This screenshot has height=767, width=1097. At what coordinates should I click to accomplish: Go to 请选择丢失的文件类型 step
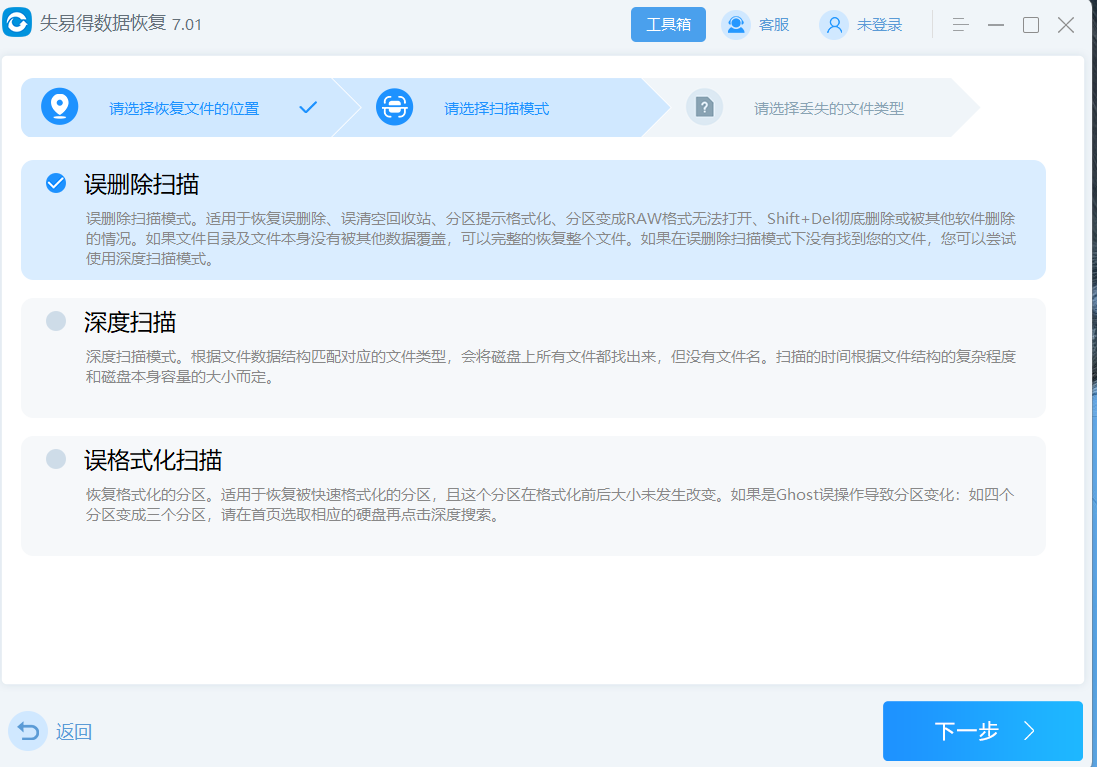[x=828, y=108]
